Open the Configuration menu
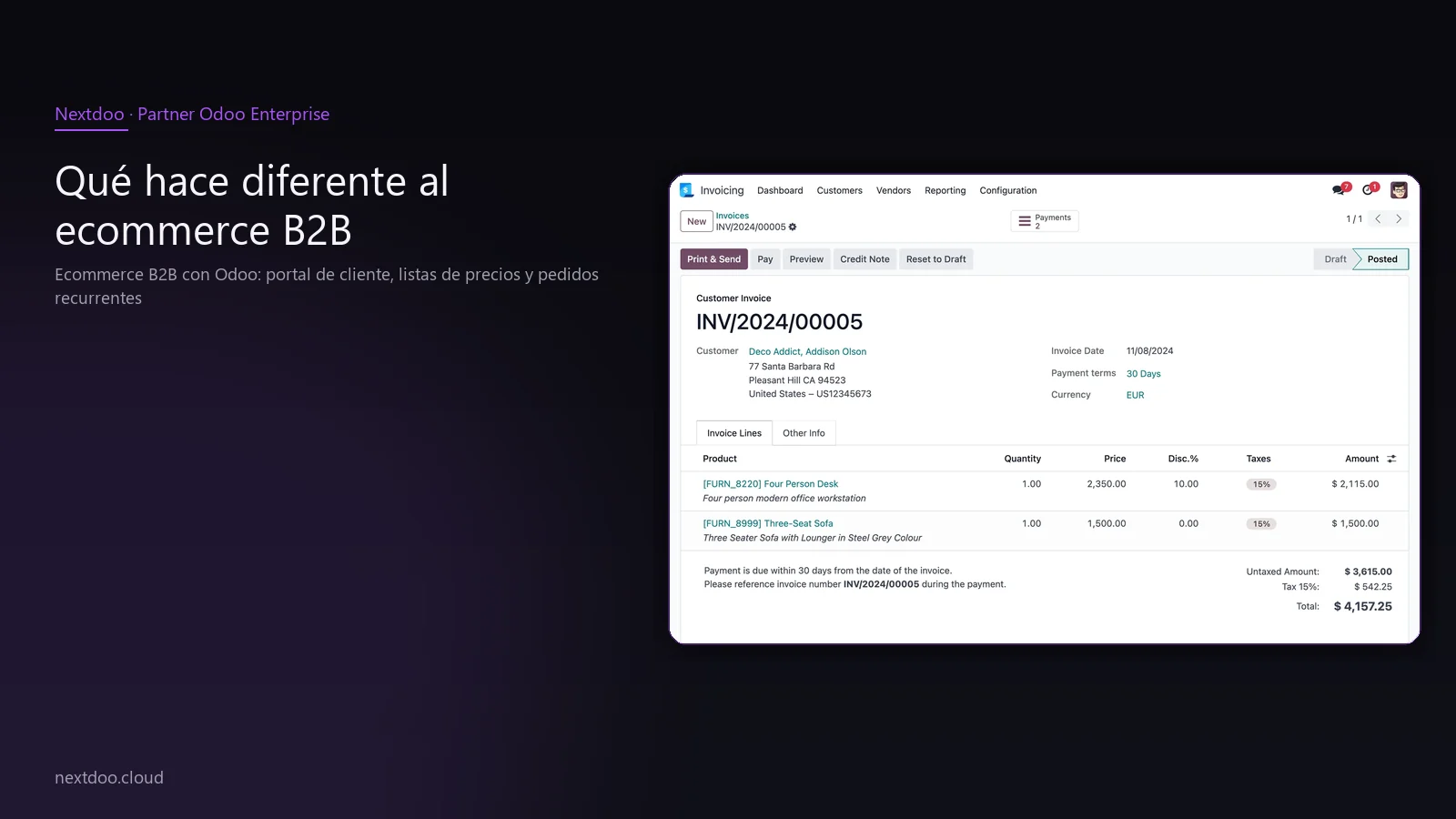This screenshot has height=819, width=1456. [x=1007, y=191]
